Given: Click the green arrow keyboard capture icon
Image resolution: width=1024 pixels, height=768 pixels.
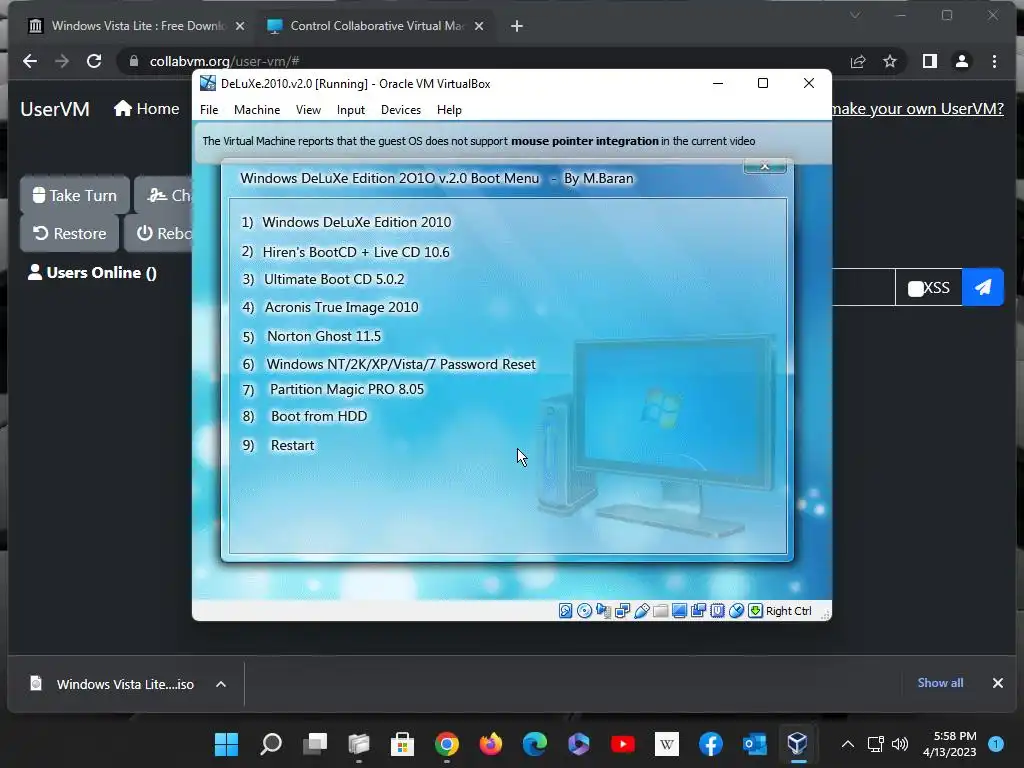Looking at the screenshot, I should pyautogui.click(x=755, y=611).
